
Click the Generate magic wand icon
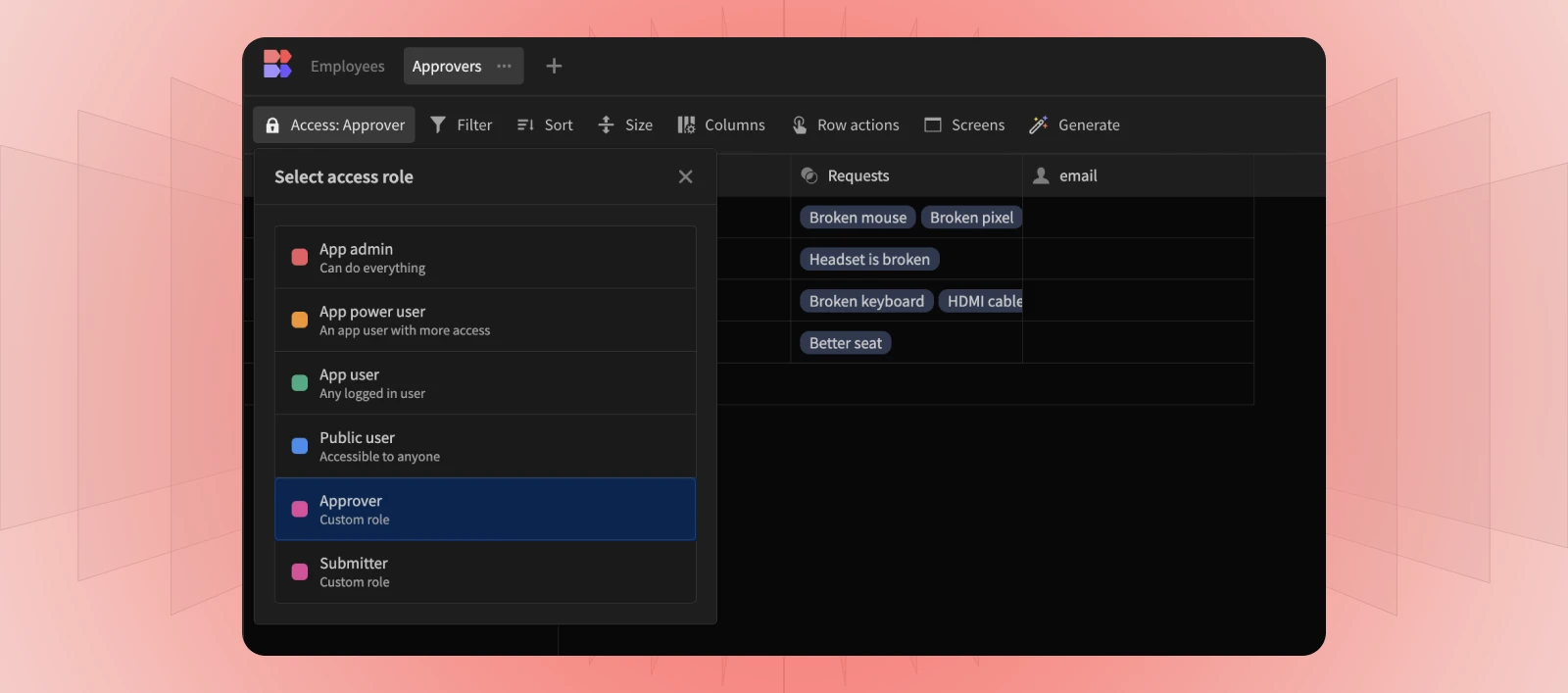[x=1039, y=124]
